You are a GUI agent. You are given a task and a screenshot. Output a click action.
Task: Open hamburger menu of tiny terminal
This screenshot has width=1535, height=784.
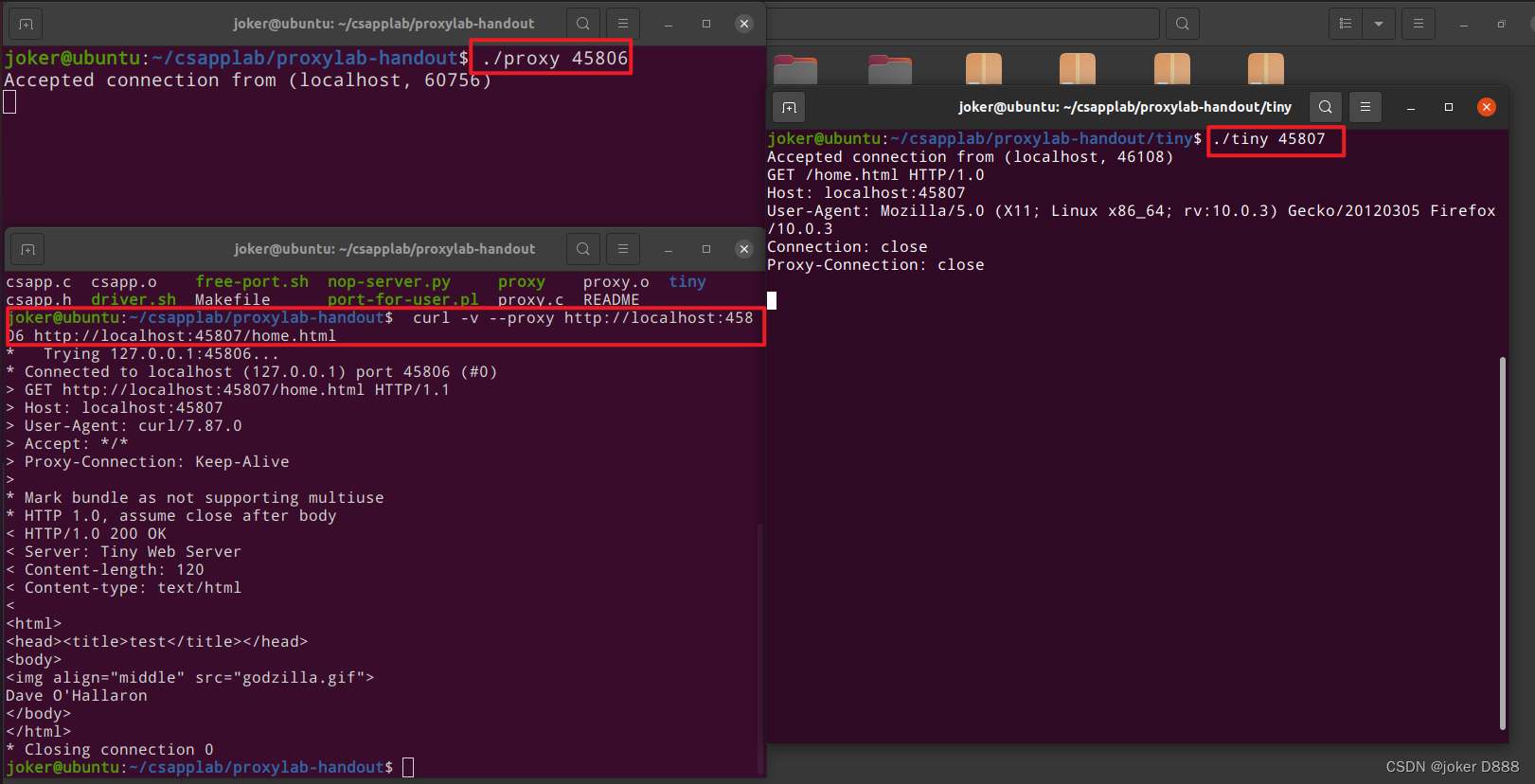[x=1365, y=107]
